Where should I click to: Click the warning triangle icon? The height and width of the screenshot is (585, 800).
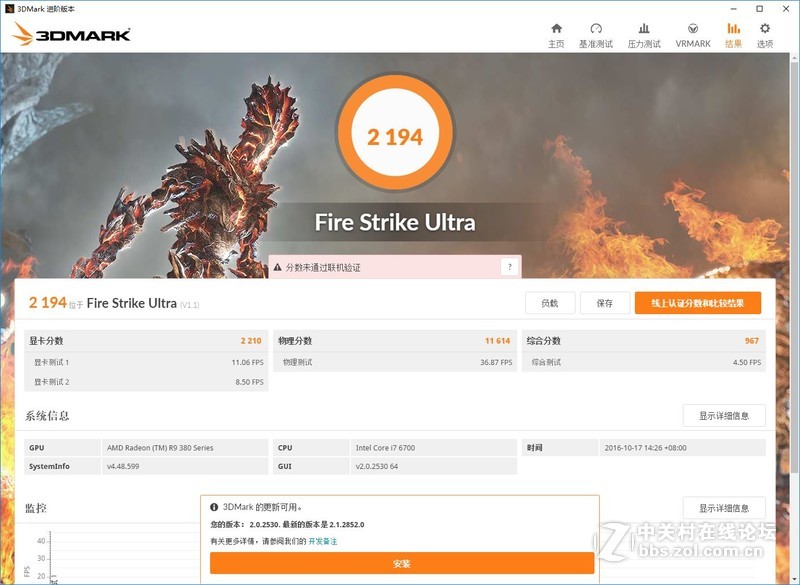[x=278, y=267]
